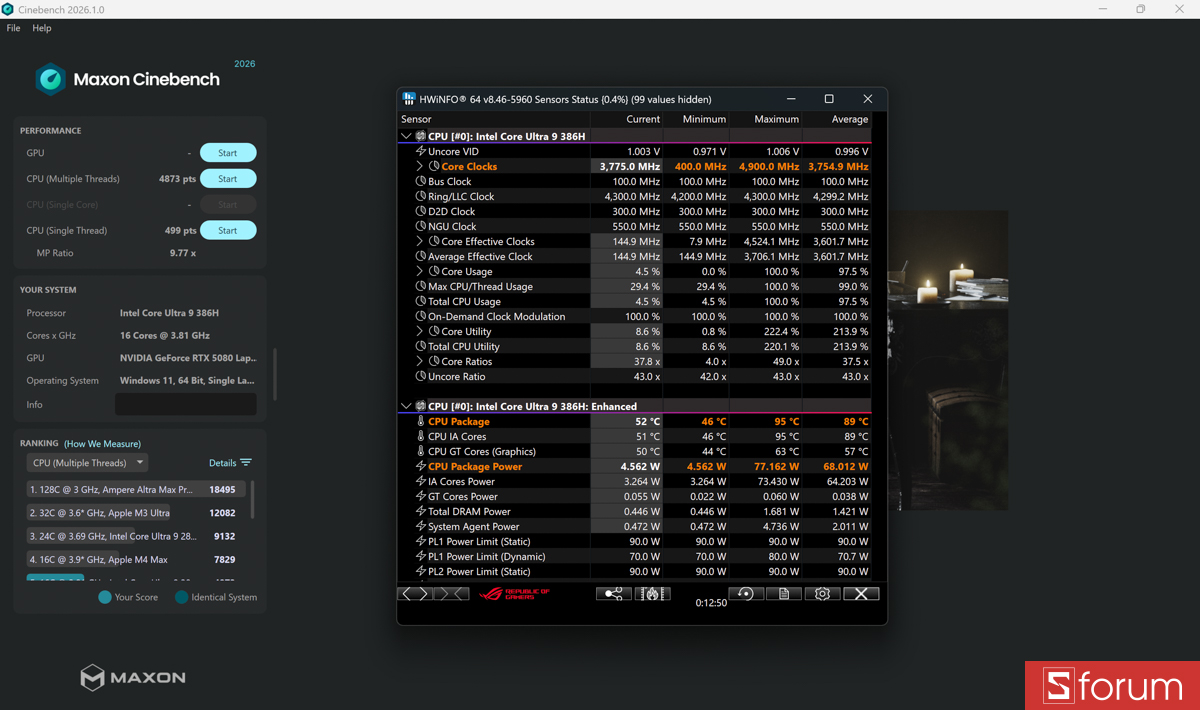Click the lightning icon beside CPU Package Power
Image resolution: width=1200 pixels, height=710 pixels.
click(420, 466)
